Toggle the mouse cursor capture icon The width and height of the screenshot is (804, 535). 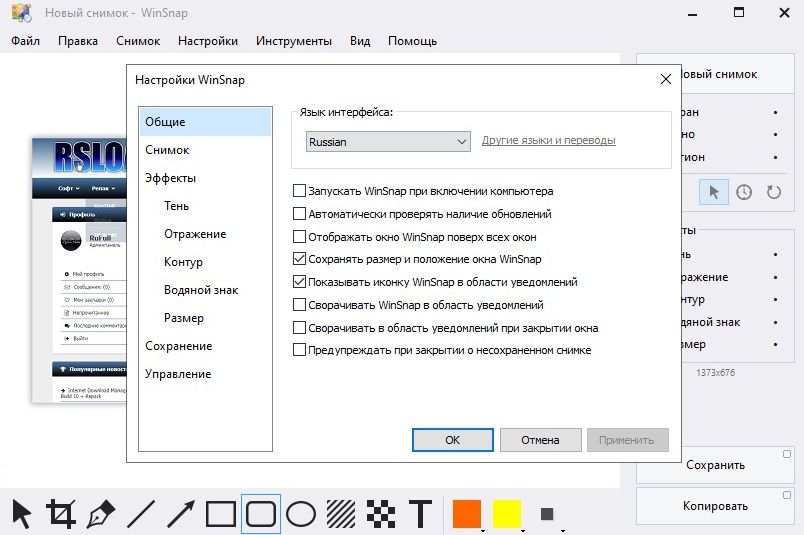point(714,192)
